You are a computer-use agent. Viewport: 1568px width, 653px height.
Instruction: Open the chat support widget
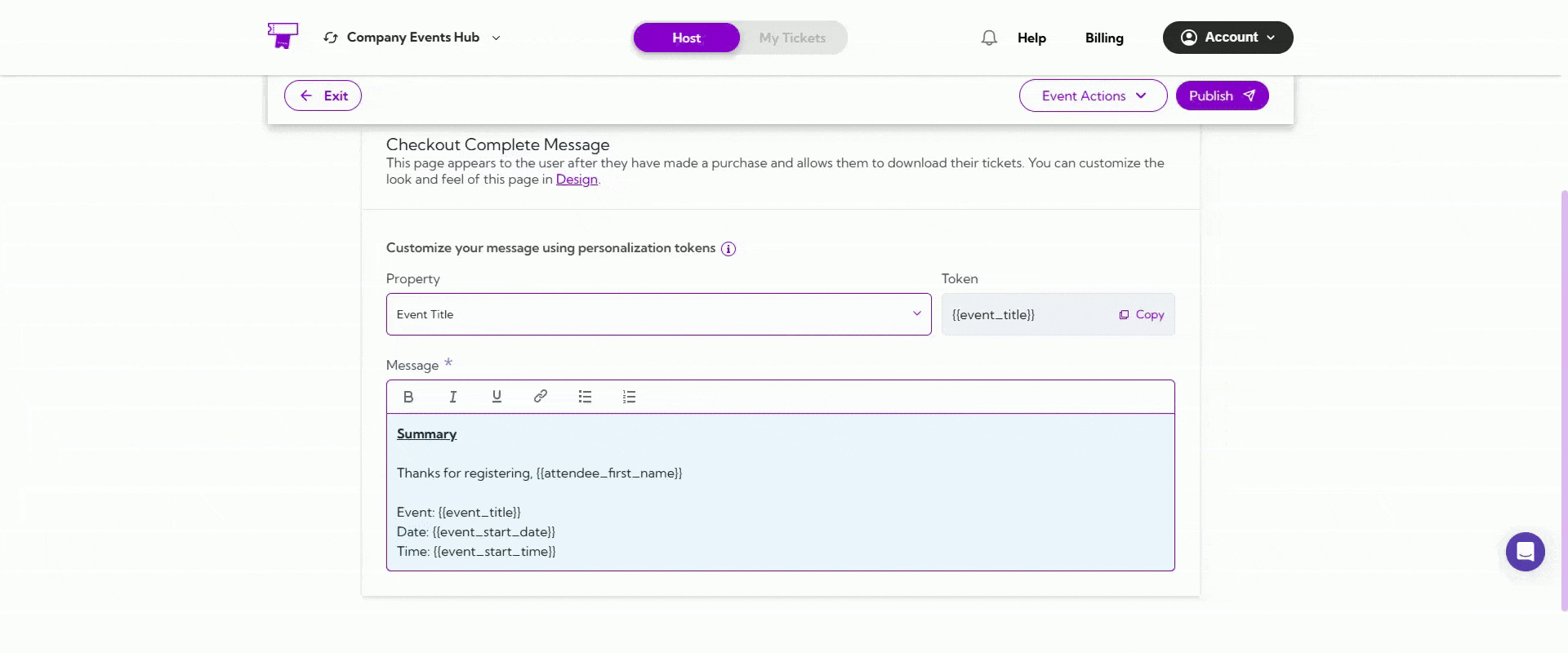(x=1525, y=552)
